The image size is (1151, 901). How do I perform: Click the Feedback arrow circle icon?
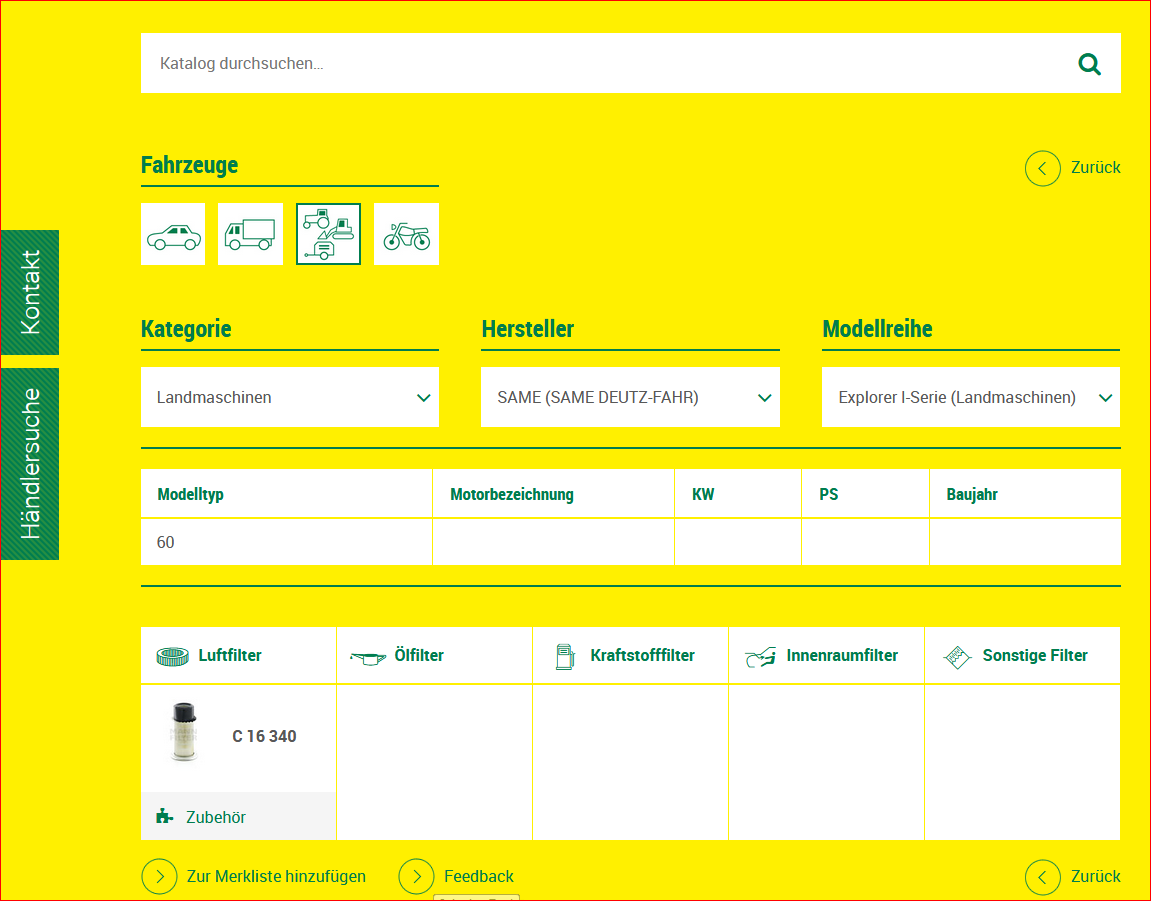coord(416,877)
